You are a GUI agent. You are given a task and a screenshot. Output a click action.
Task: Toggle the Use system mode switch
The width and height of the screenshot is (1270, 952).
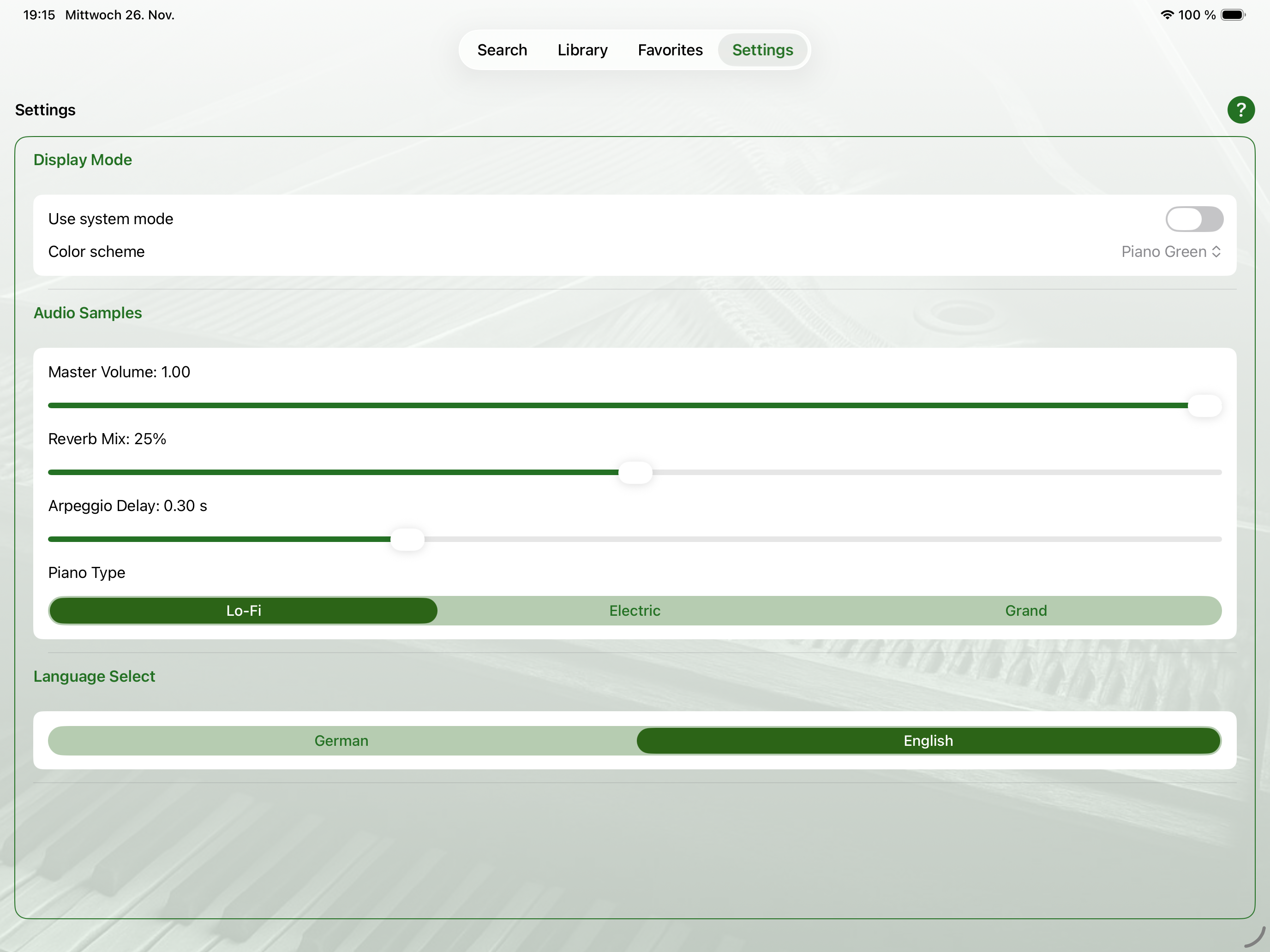pyautogui.click(x=1194, y=219)
